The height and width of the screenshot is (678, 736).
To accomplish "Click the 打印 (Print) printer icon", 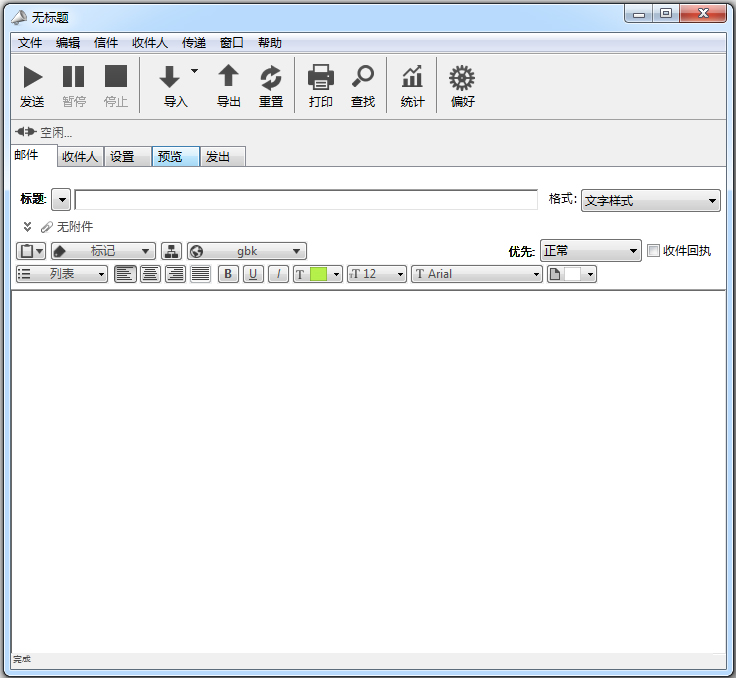I will [320, 78].
